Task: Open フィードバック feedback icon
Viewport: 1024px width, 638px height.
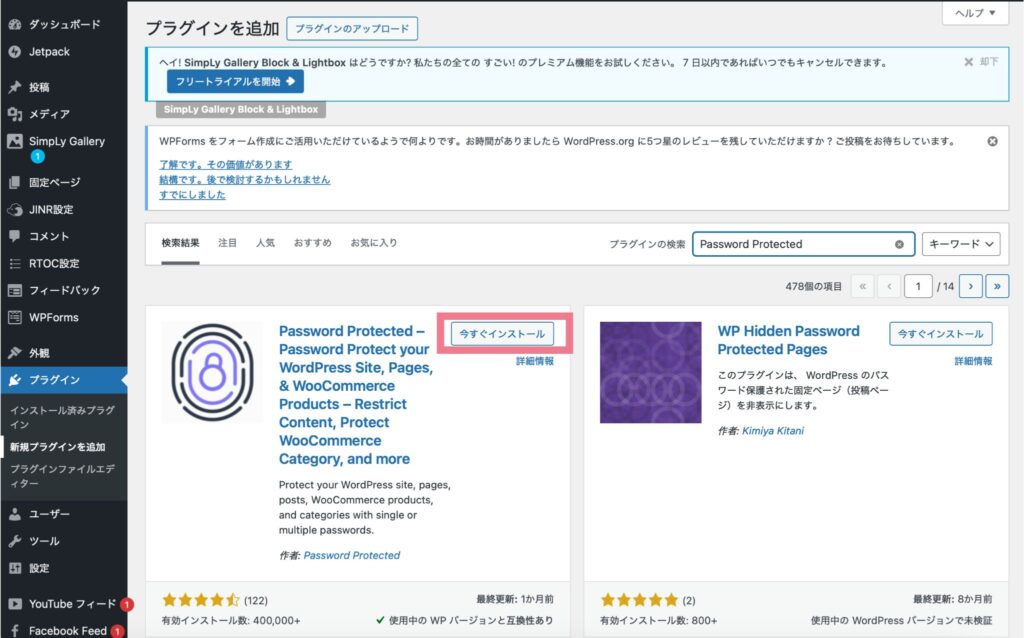Action: 14,291
